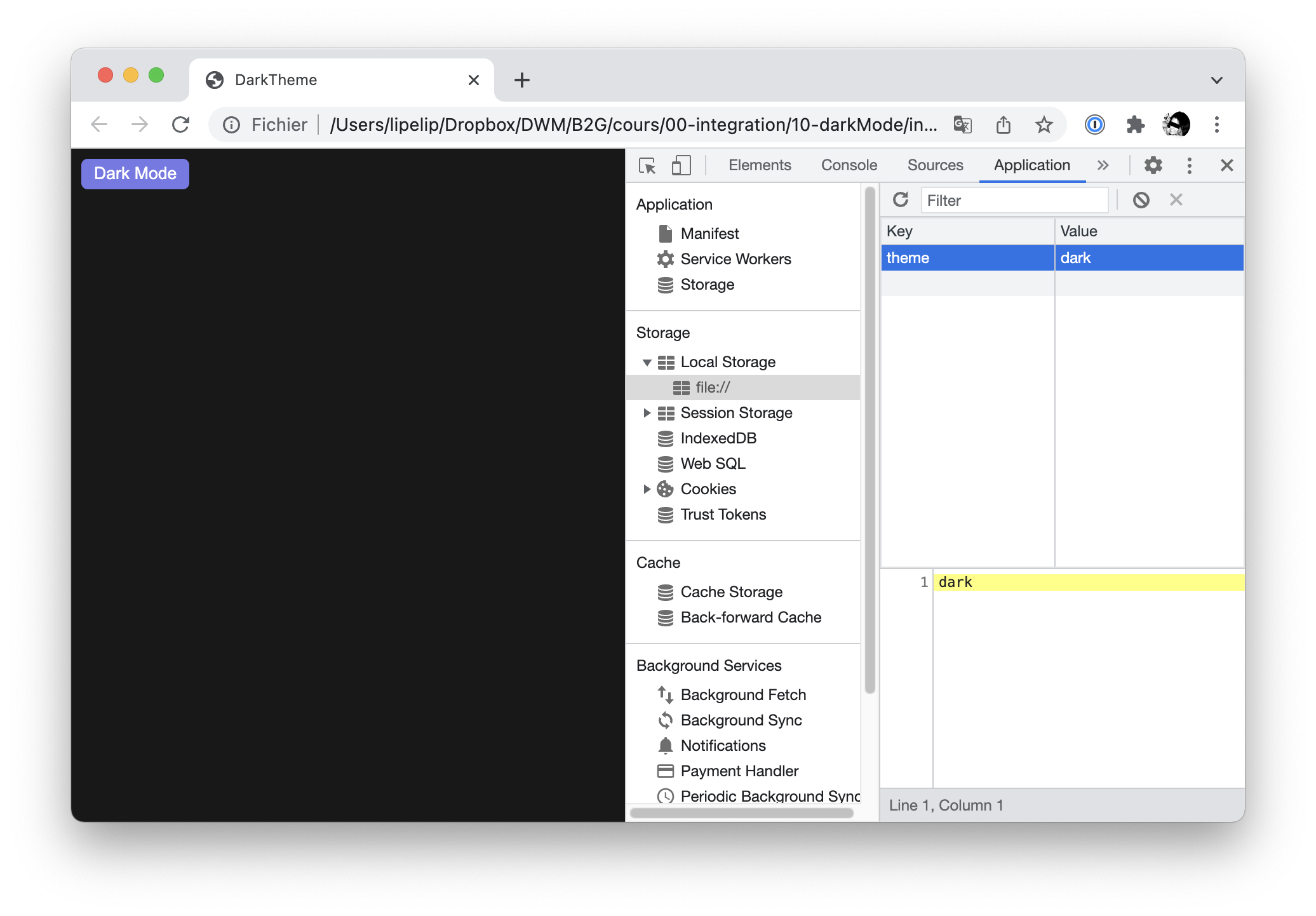Image resolution: width=1316 pixels, height=916 pixels.
Task: Switch to the Console tab
Action: click(x=849, y=165)
